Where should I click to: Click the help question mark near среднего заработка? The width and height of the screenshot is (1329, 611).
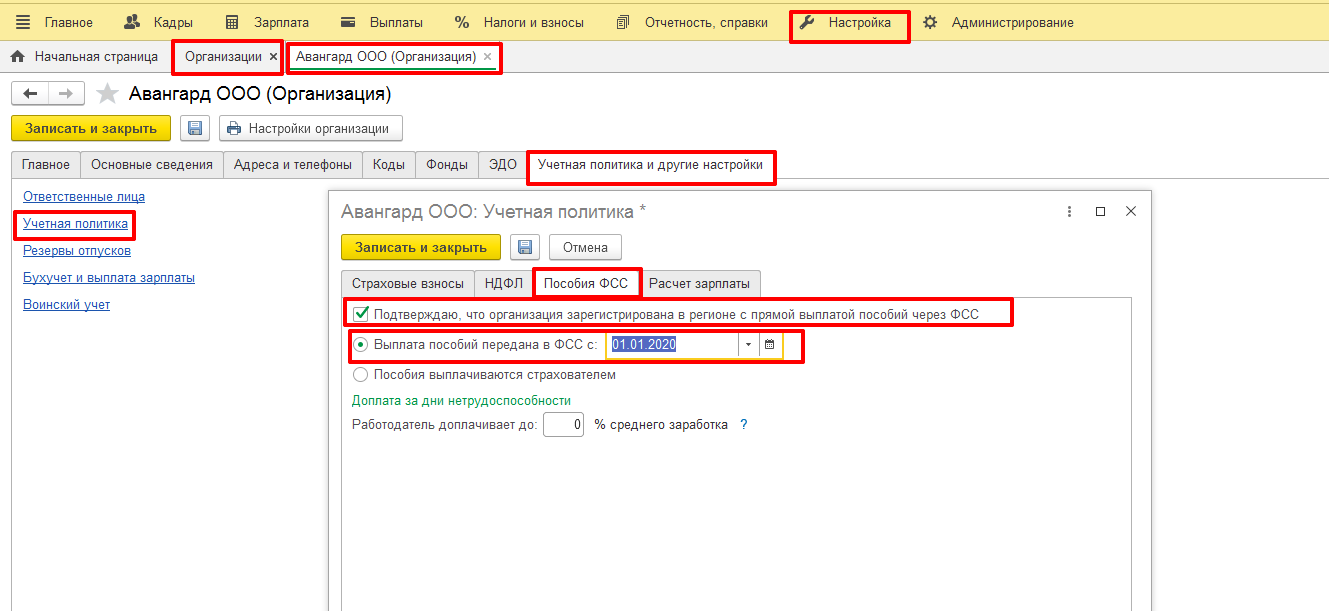[x=743, y=425]
